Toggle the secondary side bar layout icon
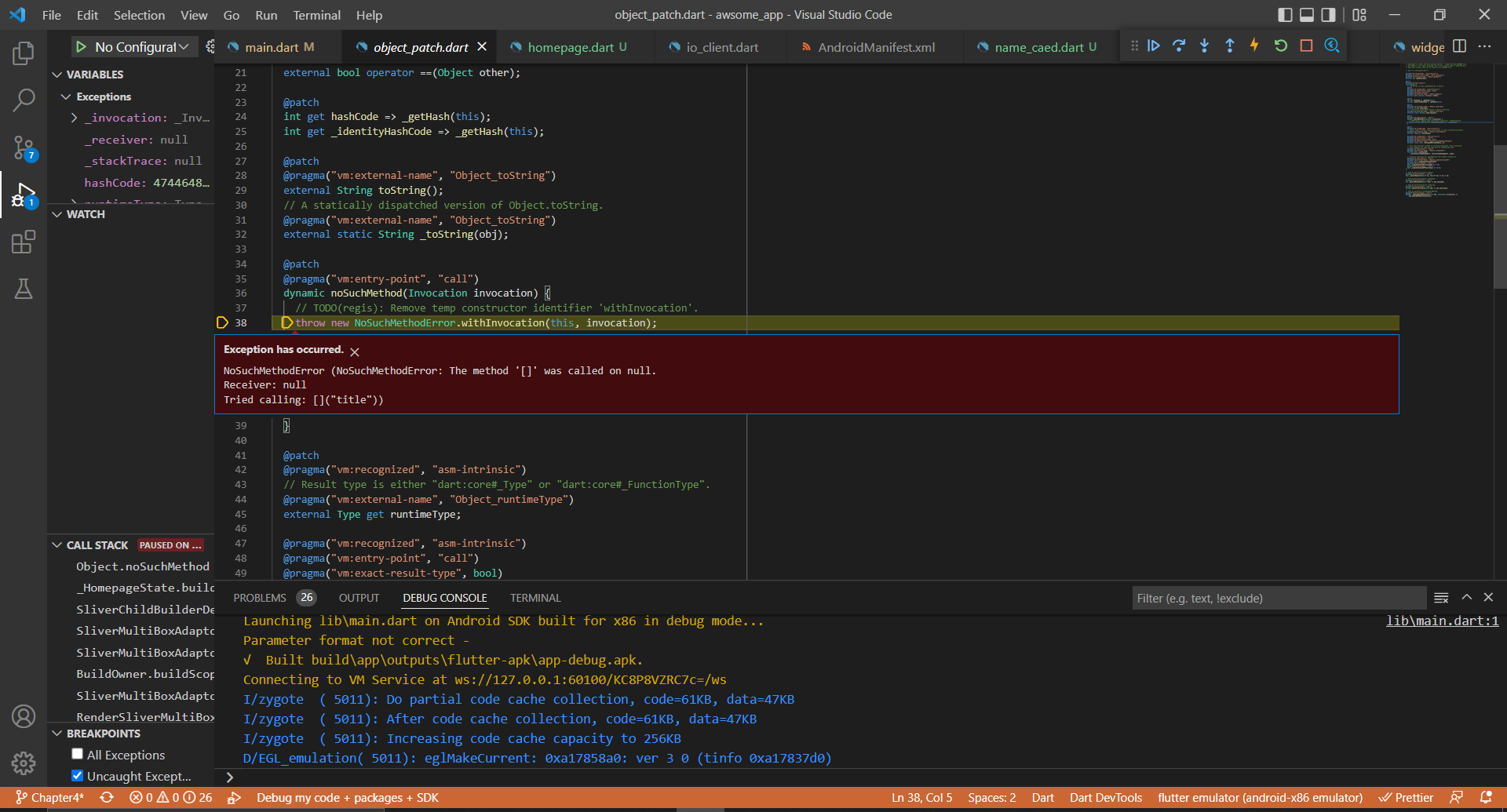 (x=1328, y=15)
